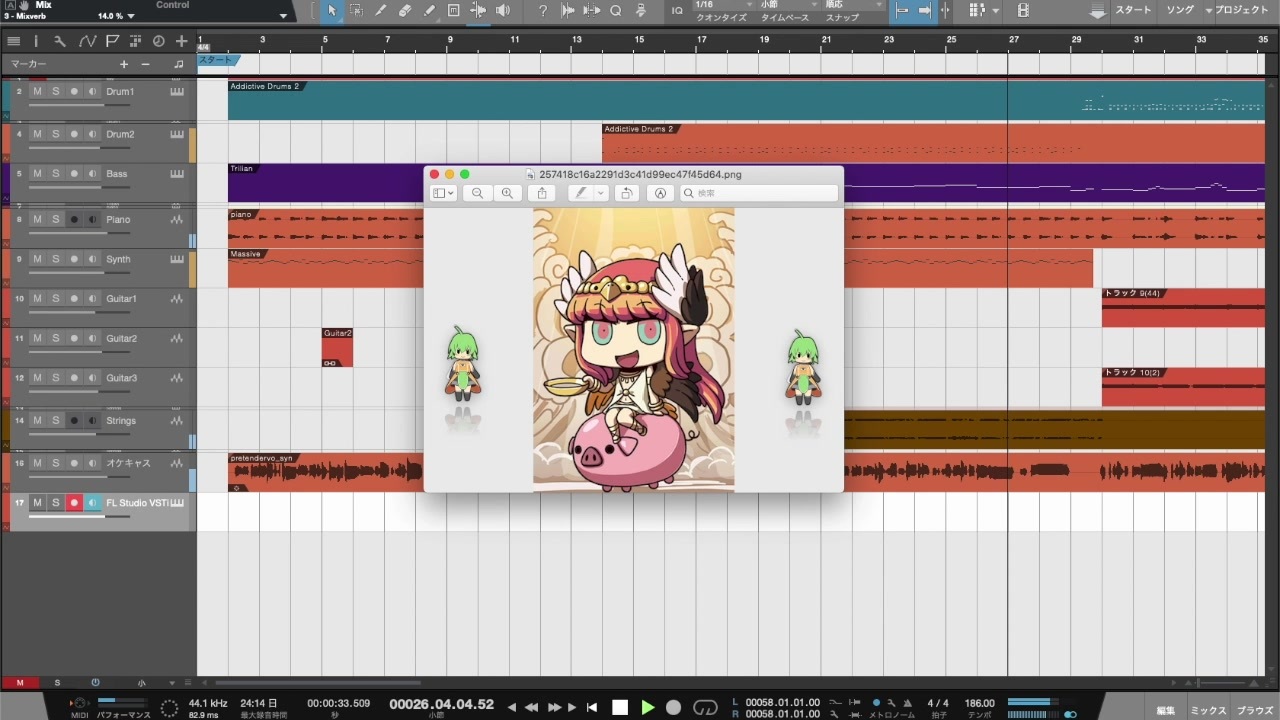Select the Arrow tool in the toolbar
The height and width of the screenshot is (720, 1280).
(332, 11)
